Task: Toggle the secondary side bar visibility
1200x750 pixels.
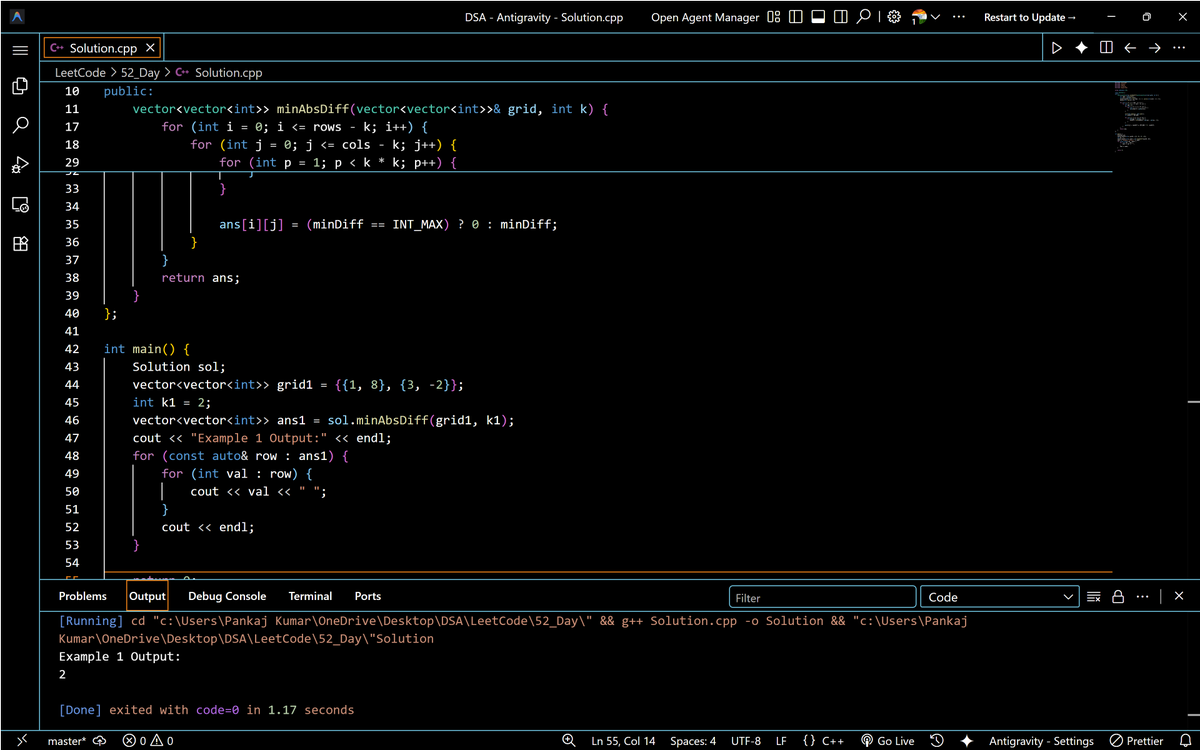Action: tap(840, 17)
